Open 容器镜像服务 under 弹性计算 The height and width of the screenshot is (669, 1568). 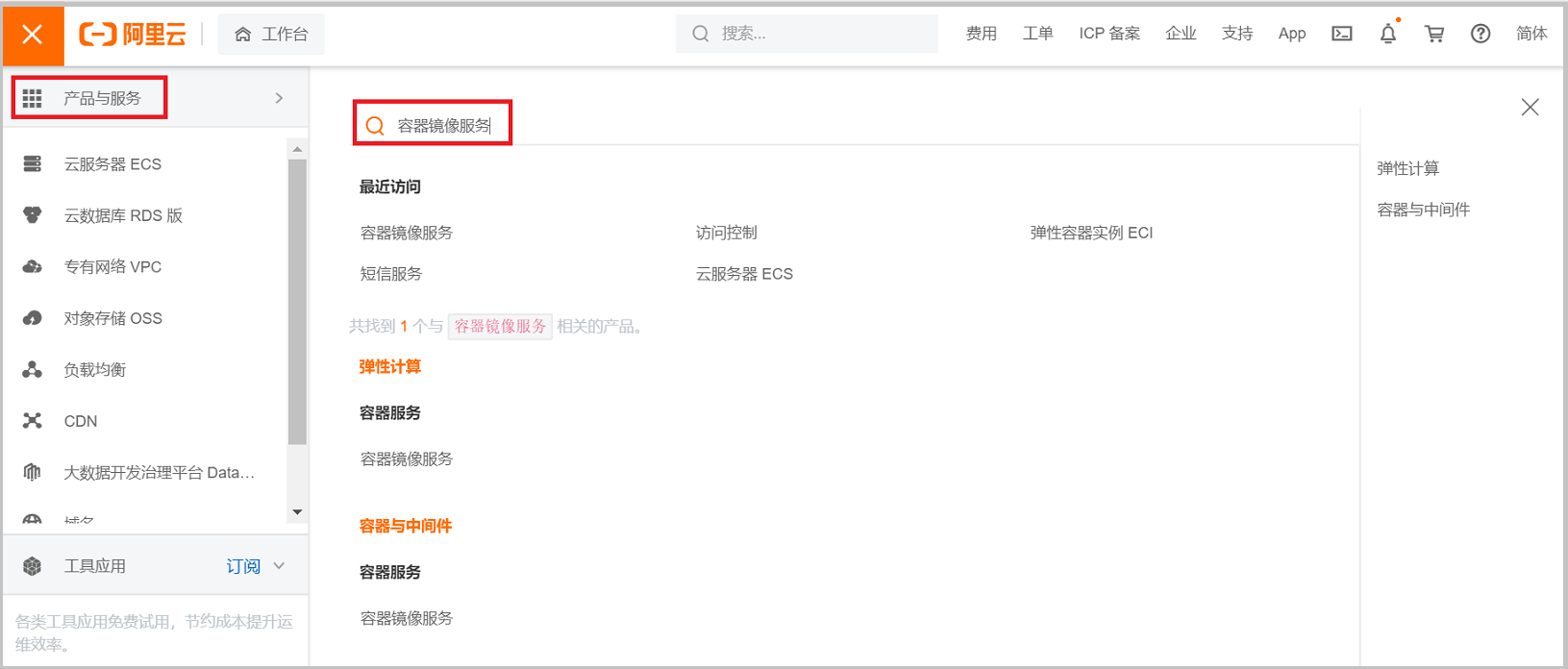[407, 459]
